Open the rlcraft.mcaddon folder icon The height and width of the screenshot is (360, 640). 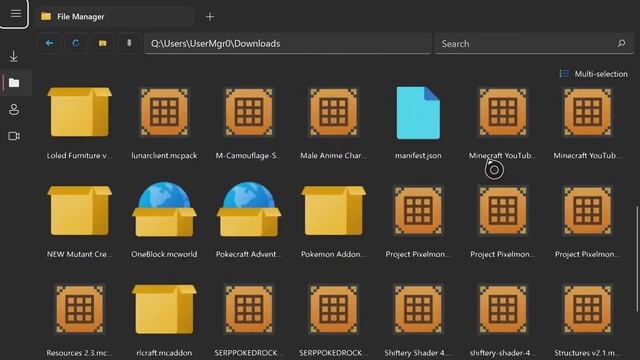[164, 309]
